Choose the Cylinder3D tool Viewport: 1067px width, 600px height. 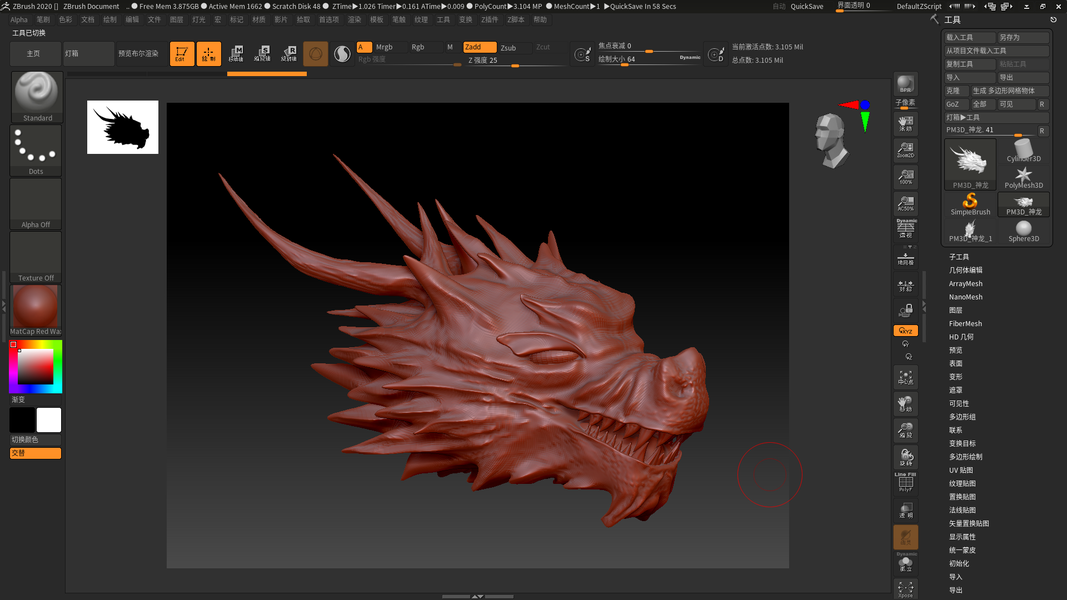(1023, 151)
